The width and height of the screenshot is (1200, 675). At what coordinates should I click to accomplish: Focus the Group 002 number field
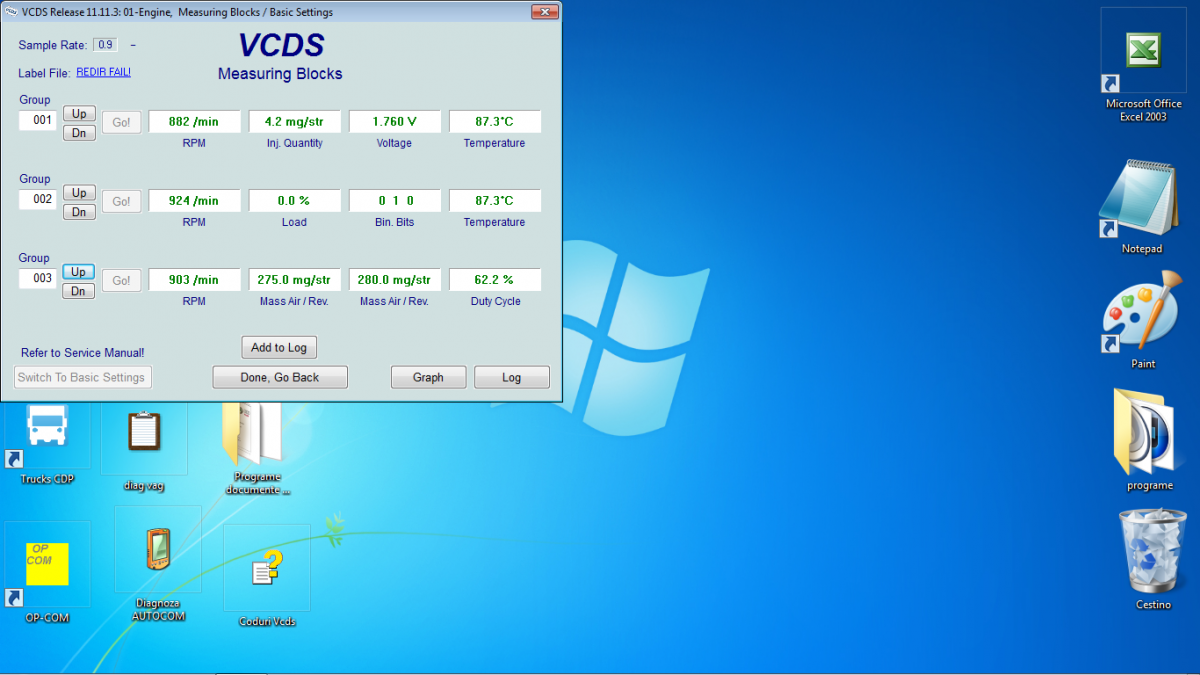(x=38, y=200)
